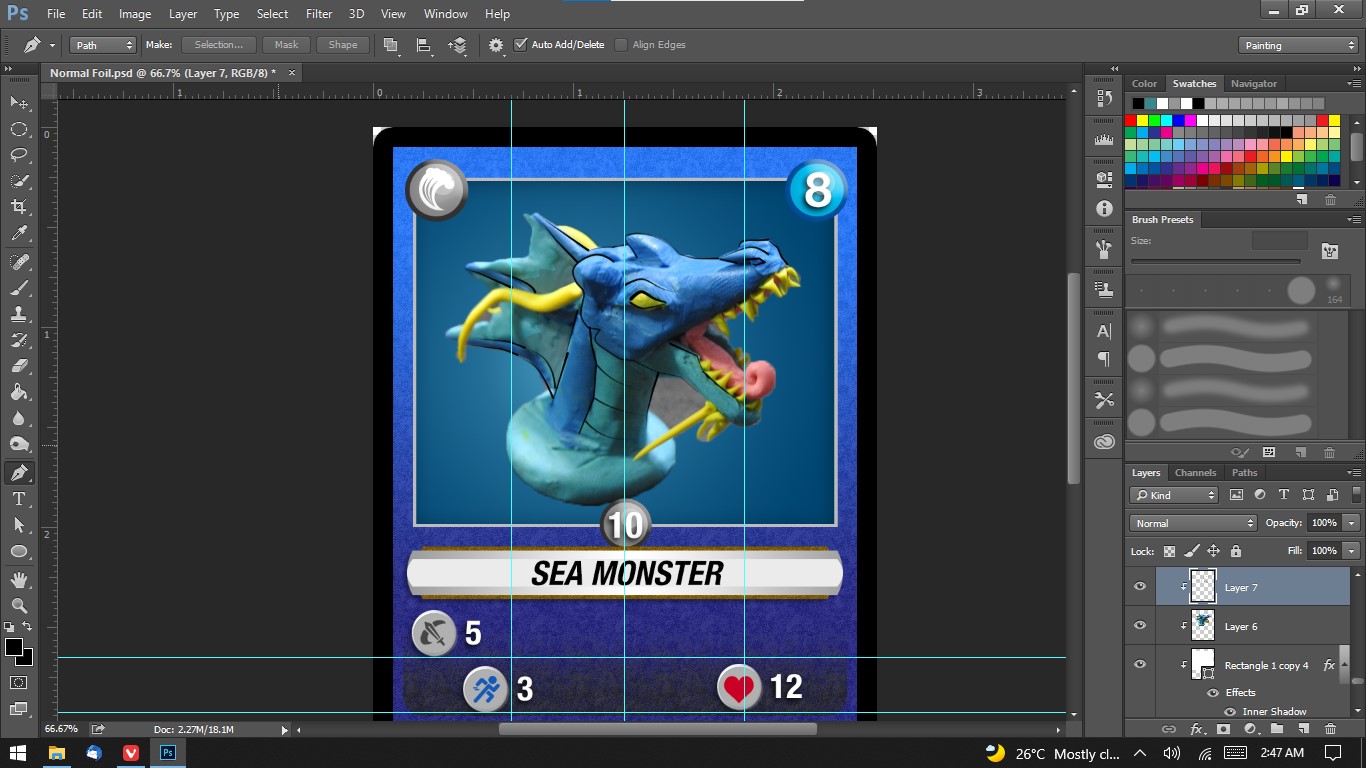Open the Pen tool preset picker arrow
The width and height of the screenshot is (1366, 768).
point(52,45)
